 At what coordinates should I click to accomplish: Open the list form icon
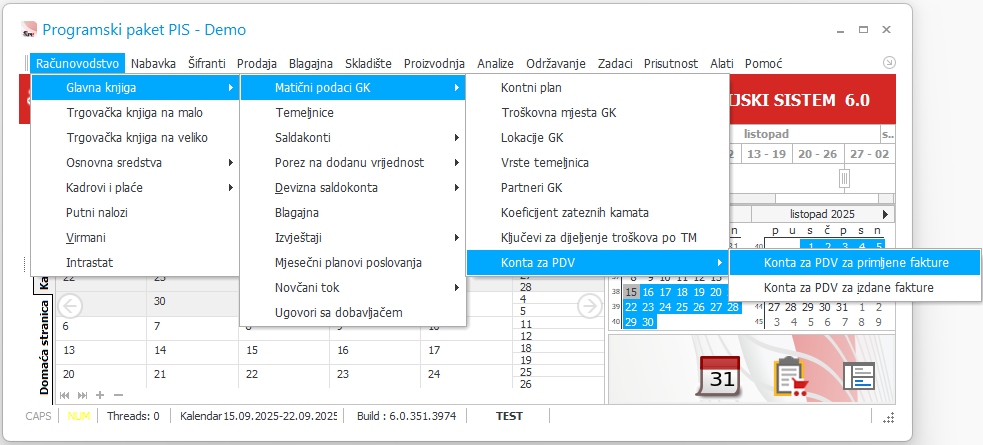pos(858,376)
